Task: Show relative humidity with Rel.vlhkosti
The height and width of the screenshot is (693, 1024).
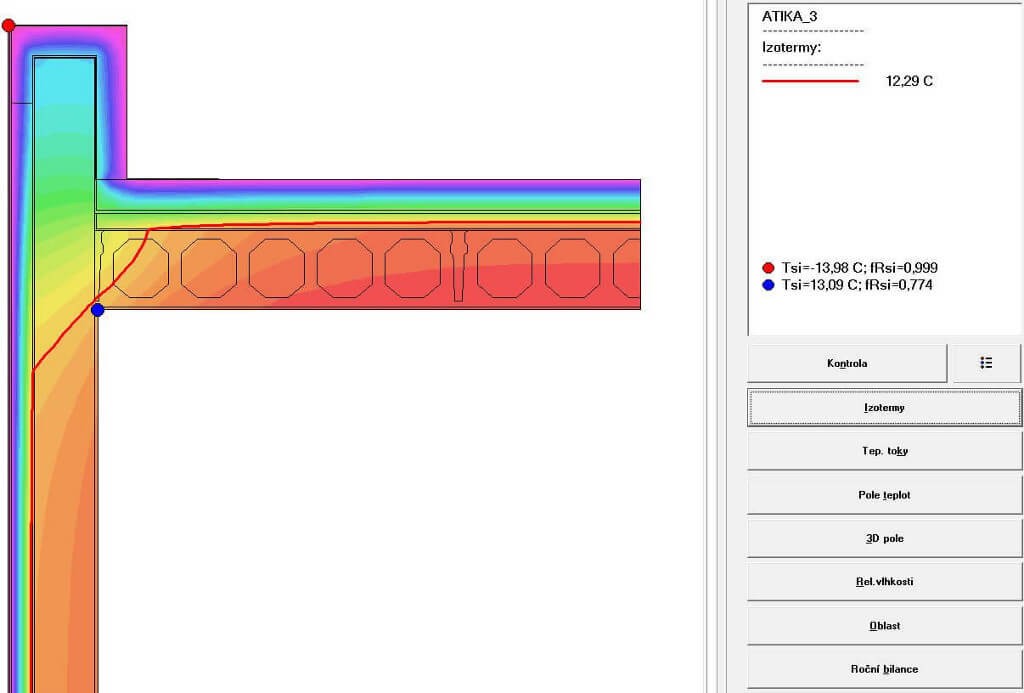Action: click(x=884, y=582)
